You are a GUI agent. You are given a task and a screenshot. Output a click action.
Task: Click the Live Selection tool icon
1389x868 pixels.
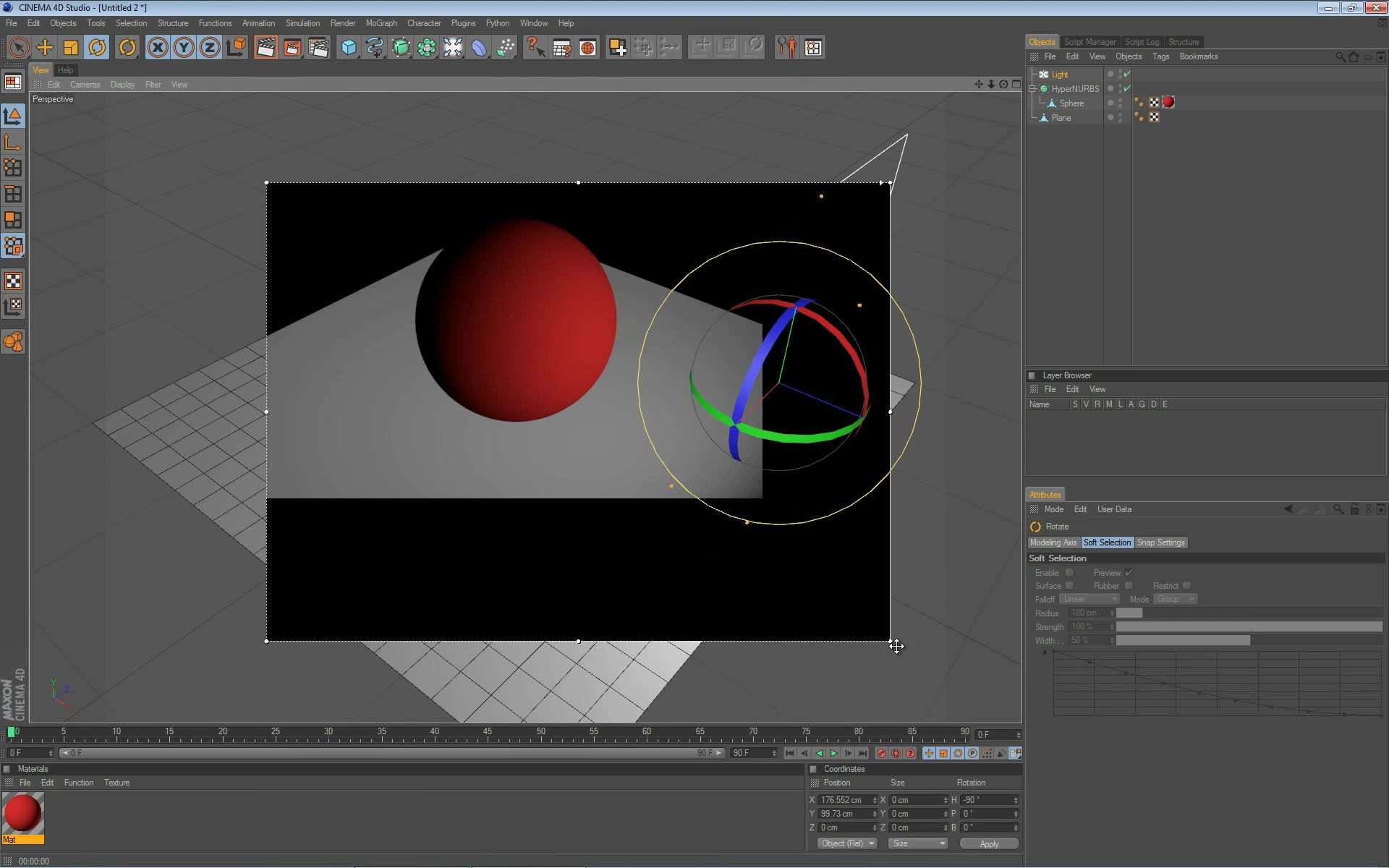click(x=17, y=46)
